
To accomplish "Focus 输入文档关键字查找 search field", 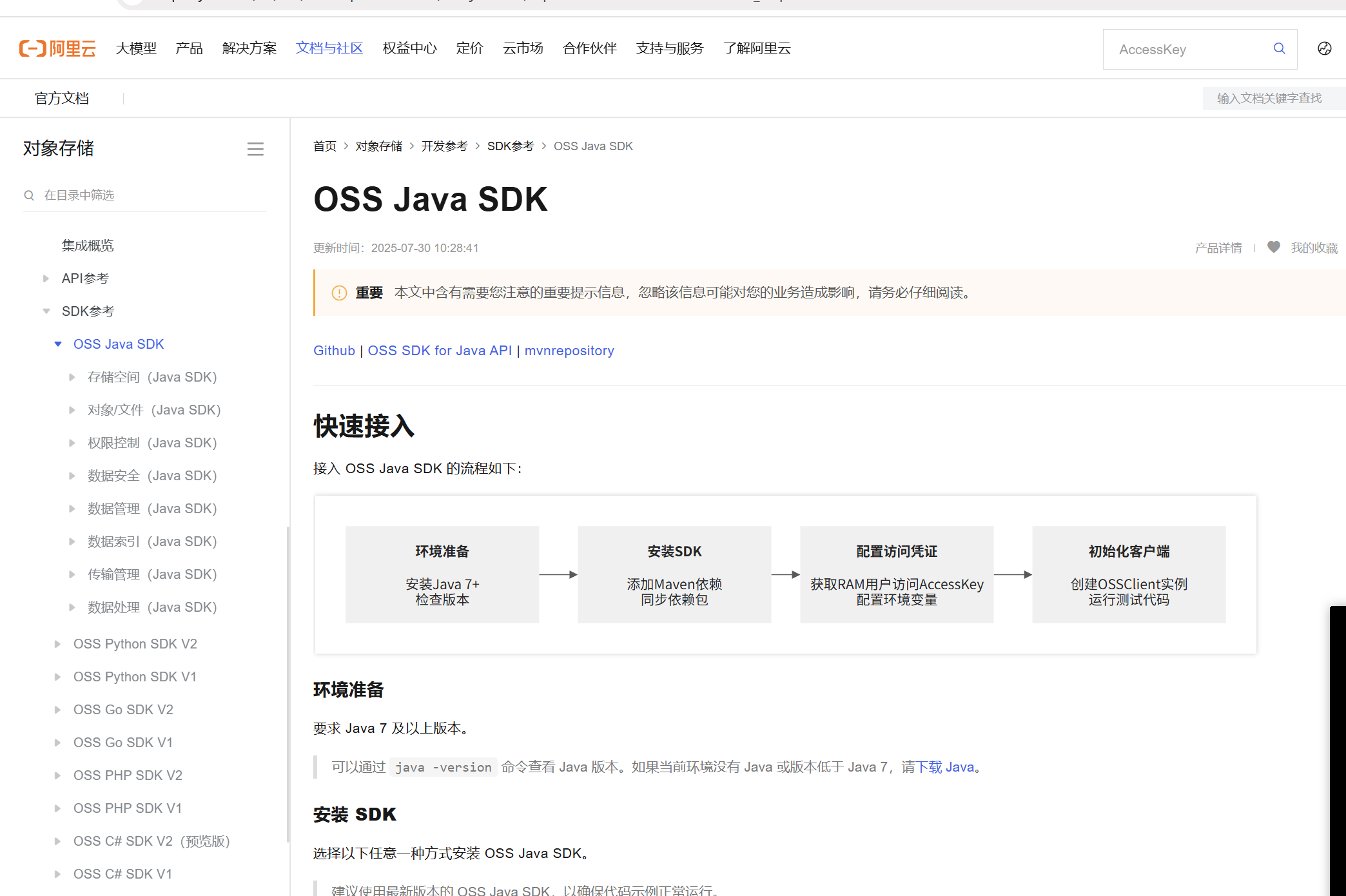I will click(1273, 99).
